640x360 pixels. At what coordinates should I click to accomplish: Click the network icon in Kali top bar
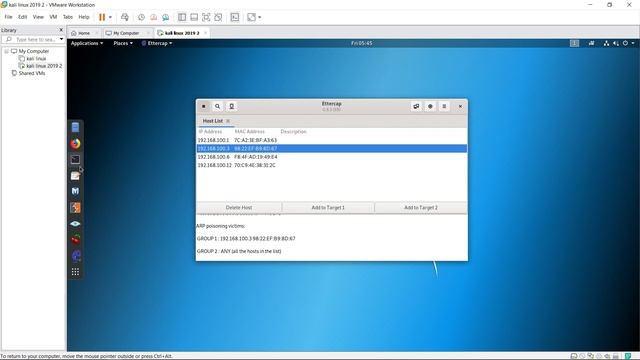coord(606,43)
